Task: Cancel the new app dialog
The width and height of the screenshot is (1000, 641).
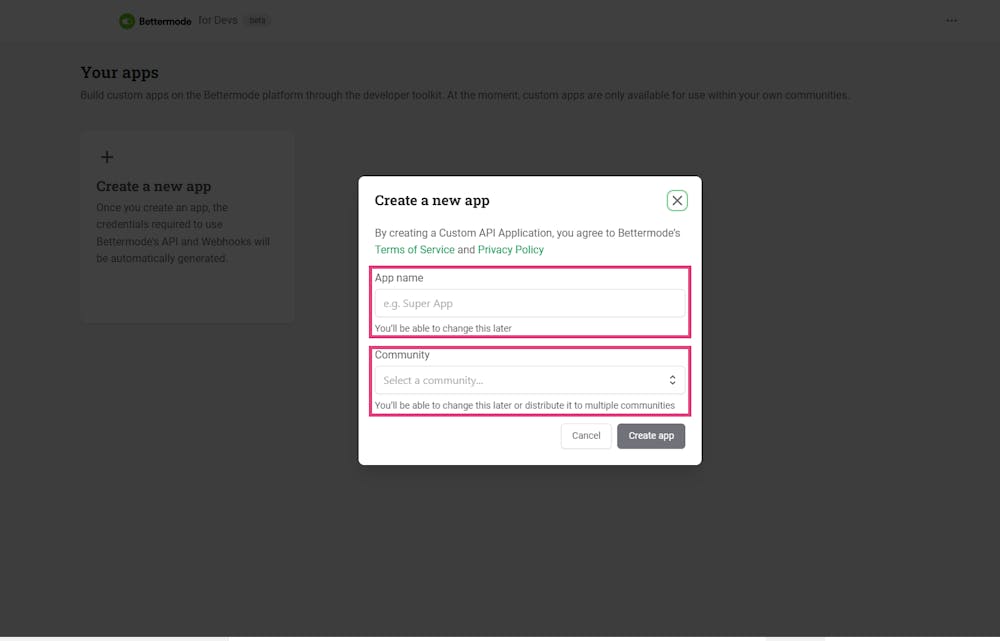Action: (x=586, y=436)
